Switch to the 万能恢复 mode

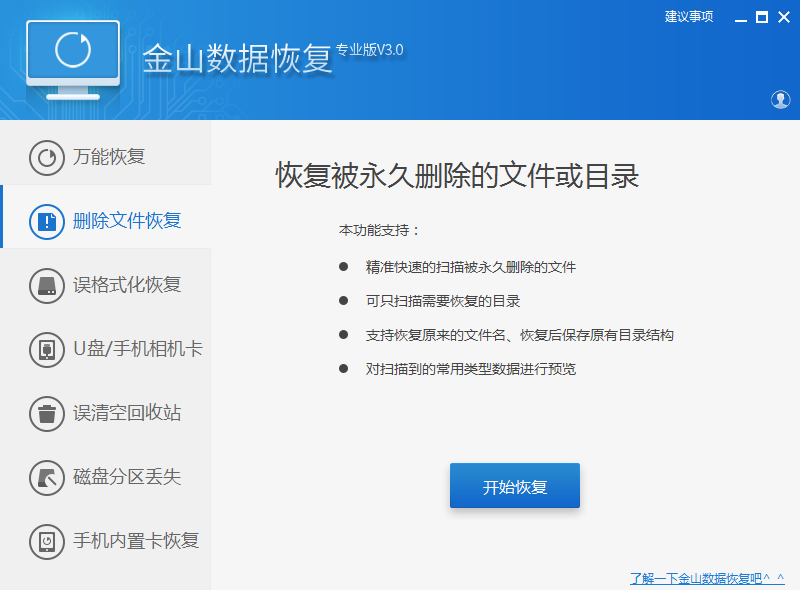coord(110,156)
